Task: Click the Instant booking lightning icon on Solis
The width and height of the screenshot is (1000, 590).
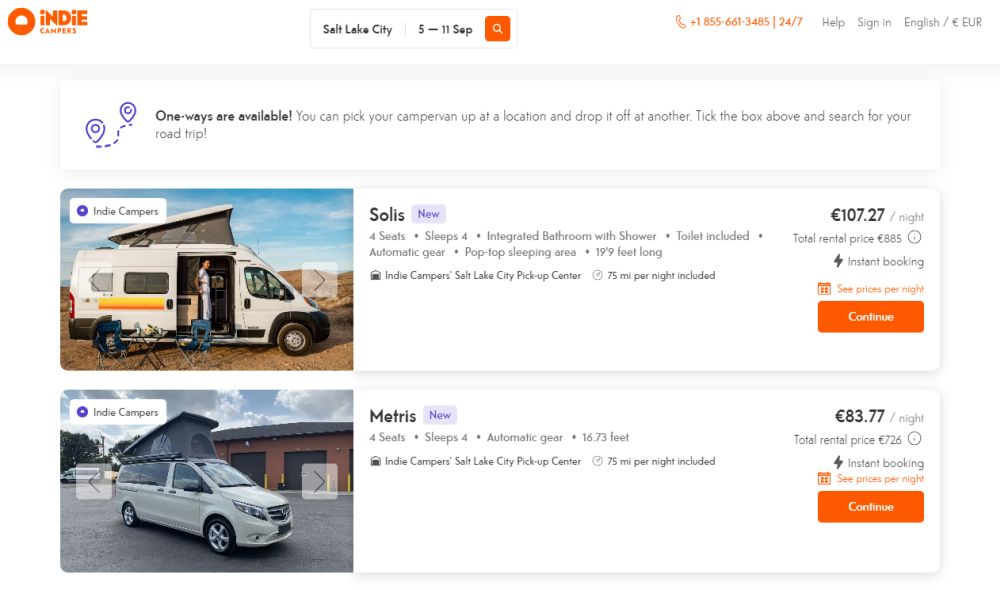Action: (837, 261)
